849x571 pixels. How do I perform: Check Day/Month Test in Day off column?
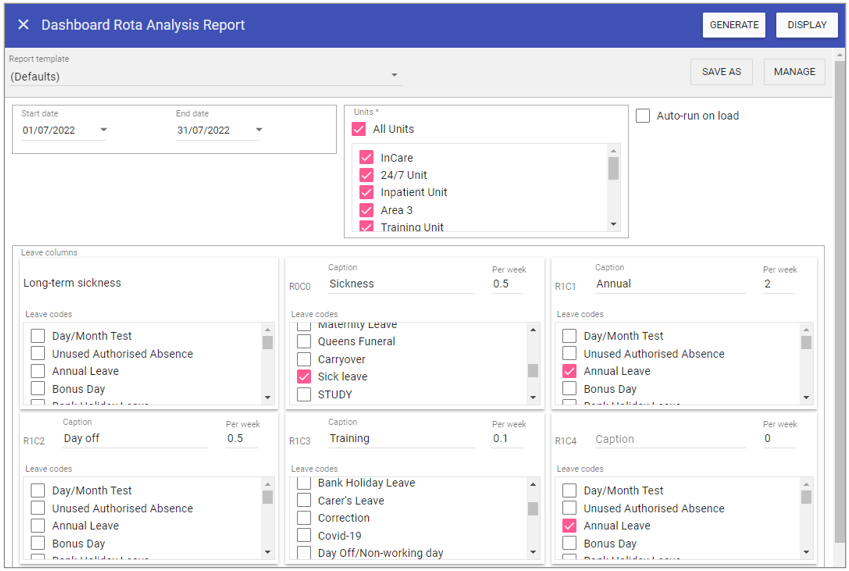38,490
